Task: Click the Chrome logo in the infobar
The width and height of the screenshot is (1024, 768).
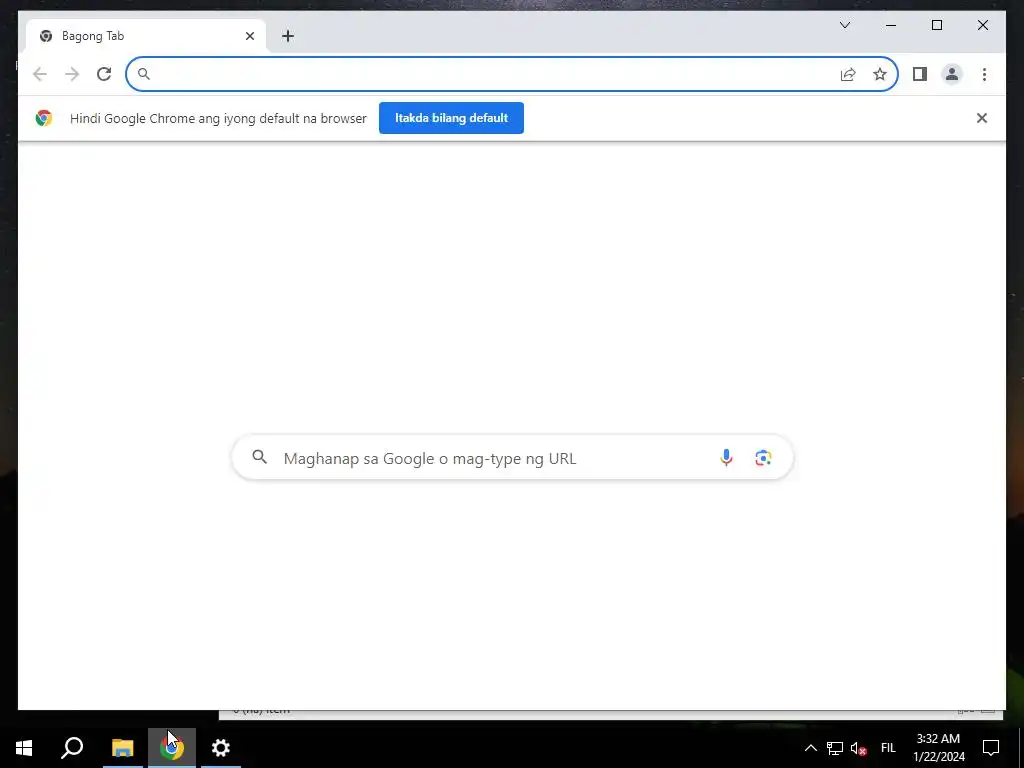Action: coord(44,118)
